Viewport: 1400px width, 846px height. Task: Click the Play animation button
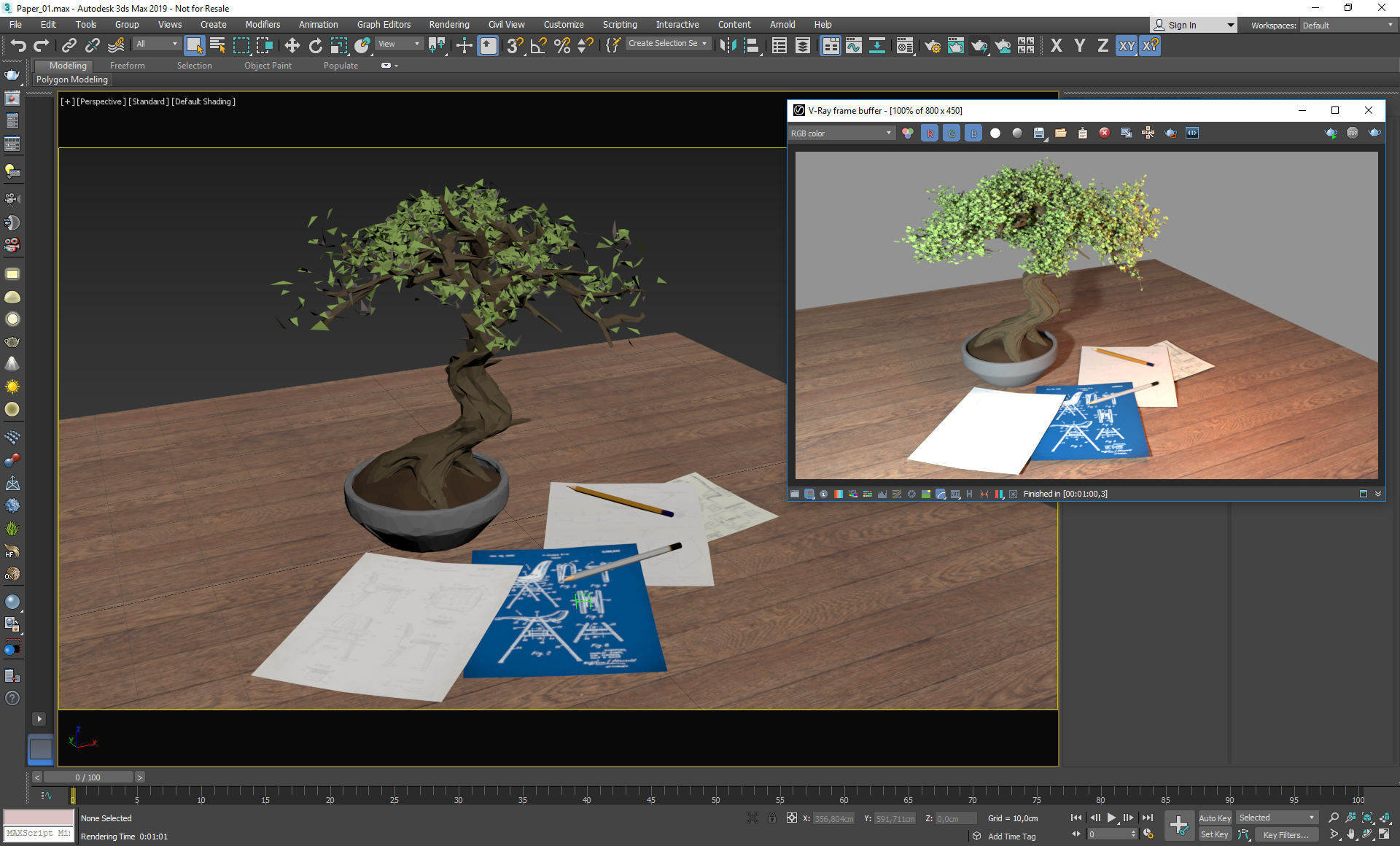[x=1111, y=818]
